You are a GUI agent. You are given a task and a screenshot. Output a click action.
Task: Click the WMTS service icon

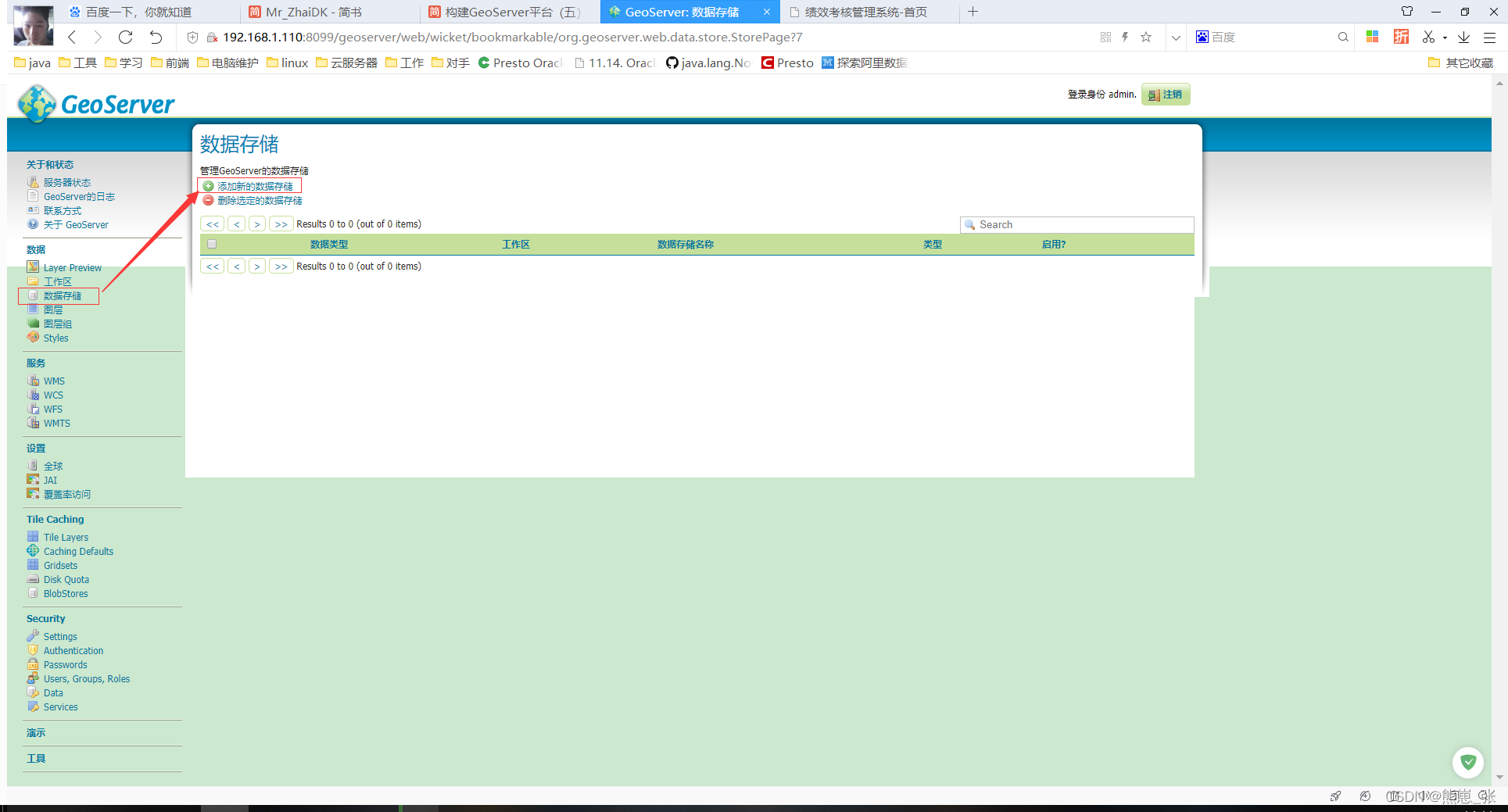(33, 423)
